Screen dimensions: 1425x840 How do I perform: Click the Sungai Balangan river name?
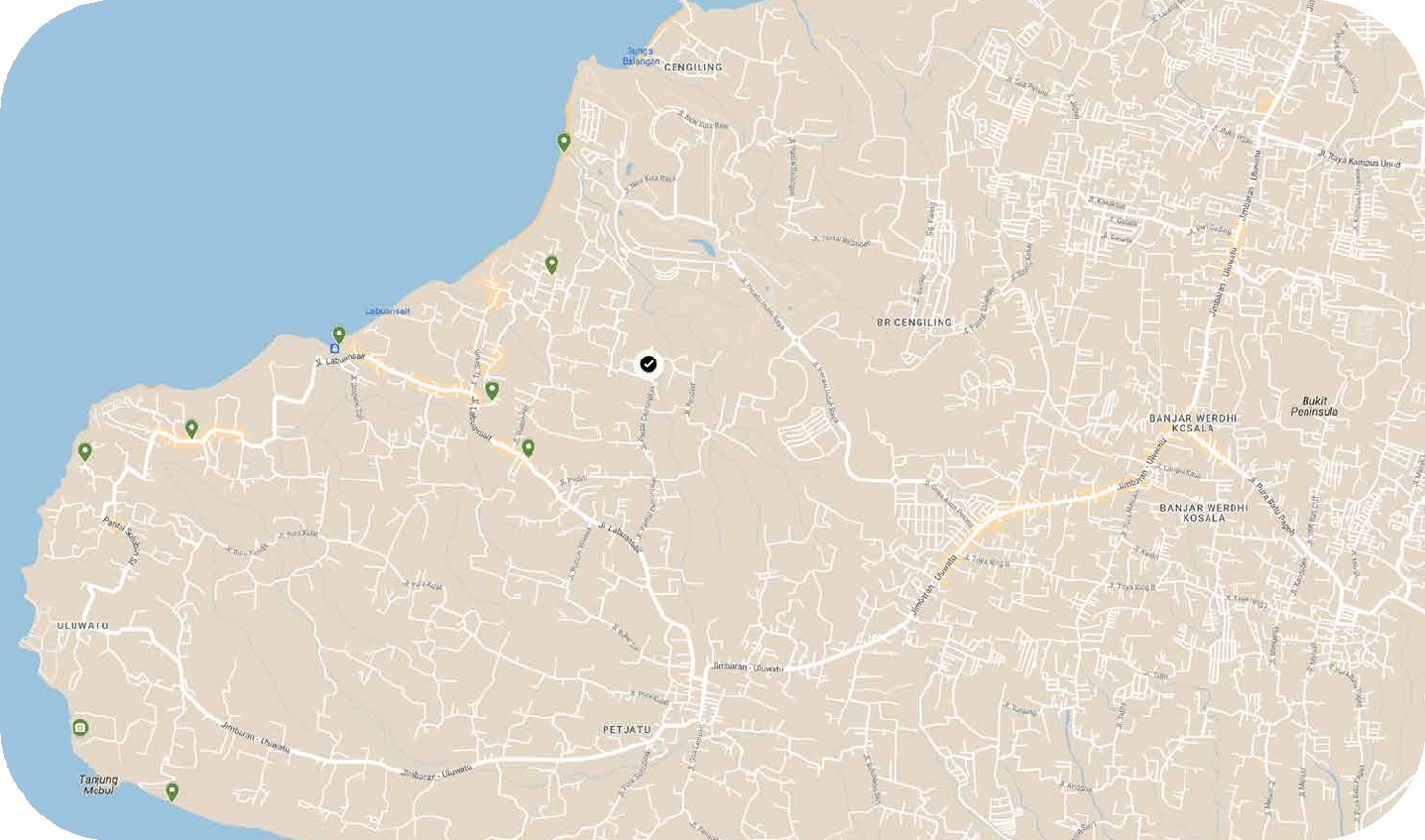(643, 55)
